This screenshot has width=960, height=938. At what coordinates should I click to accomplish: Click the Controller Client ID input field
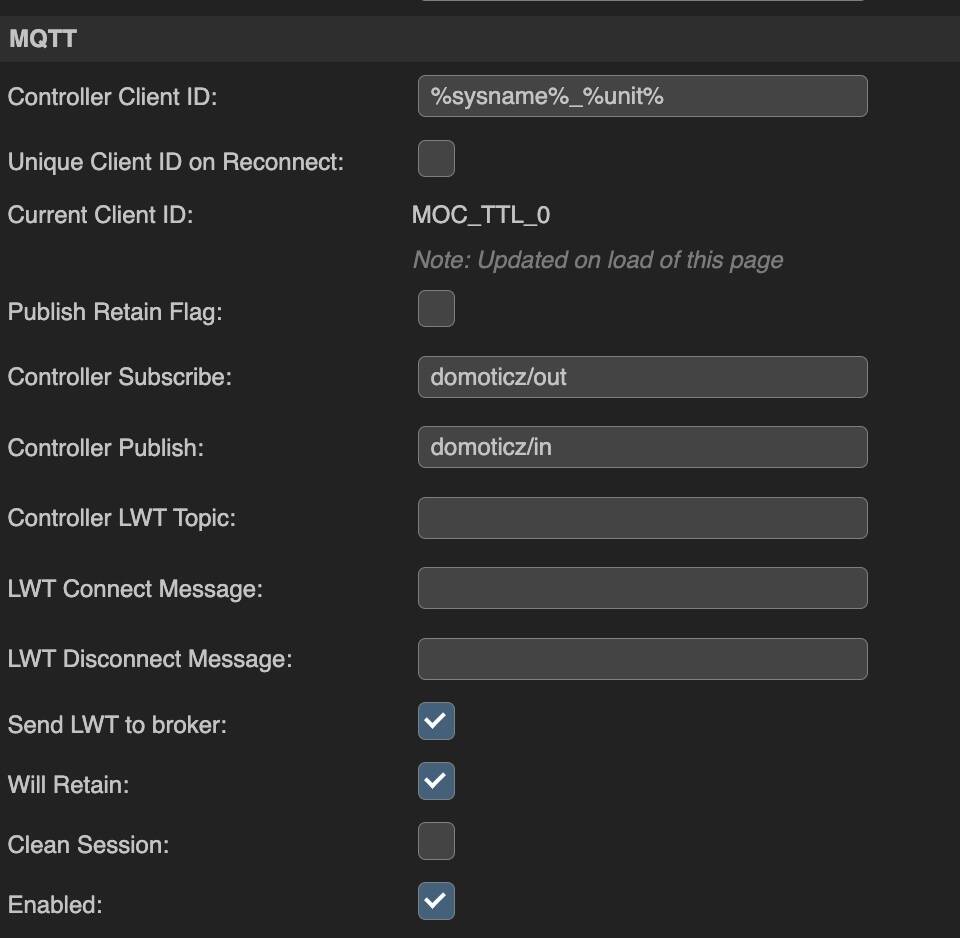642,96
